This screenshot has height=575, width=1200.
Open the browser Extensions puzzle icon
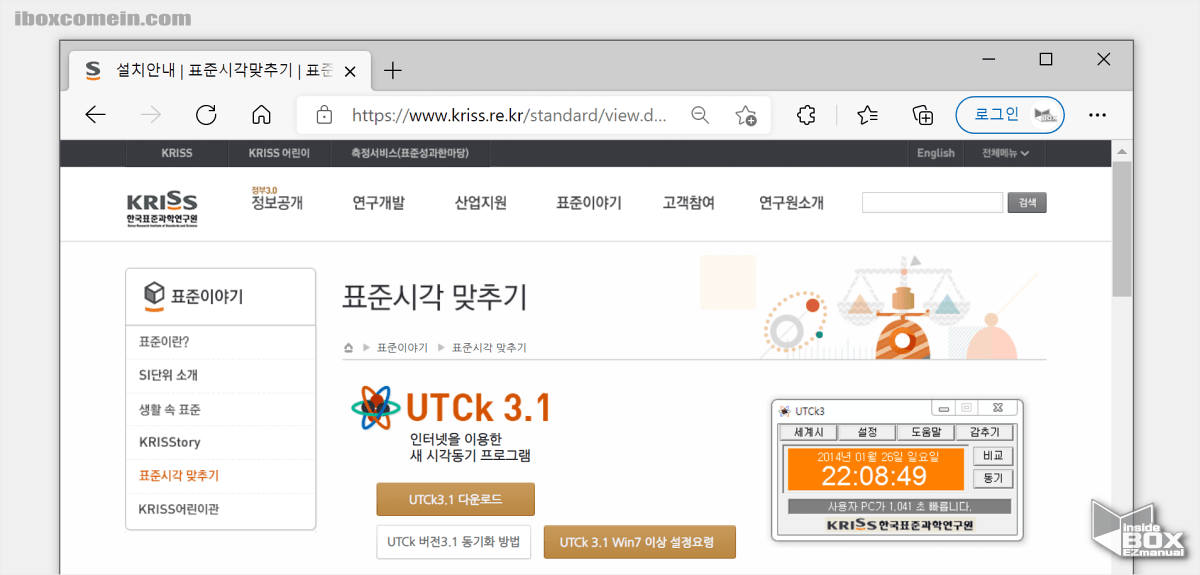[806, 115]
